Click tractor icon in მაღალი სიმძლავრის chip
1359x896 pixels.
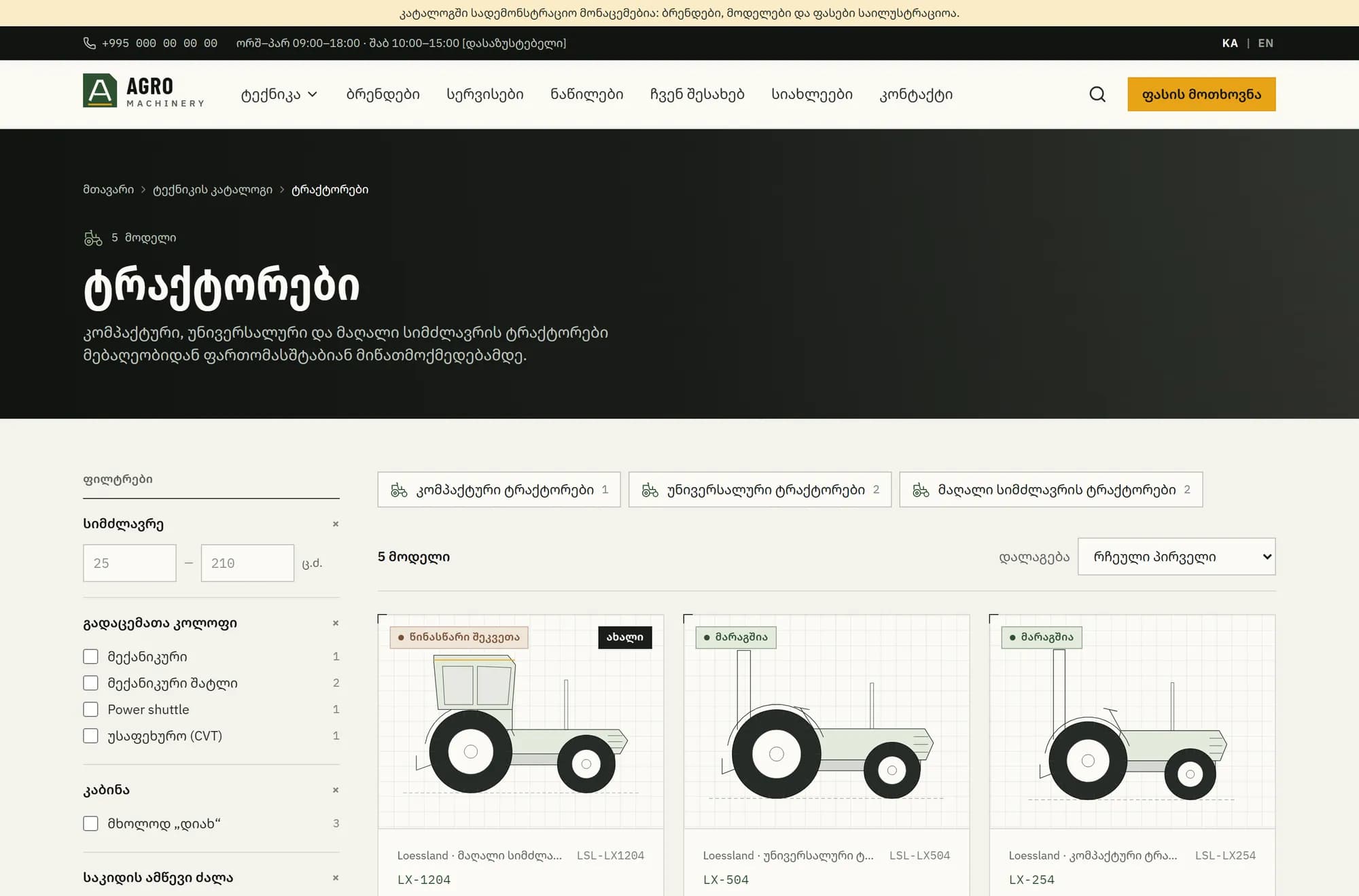click(921, 490)
